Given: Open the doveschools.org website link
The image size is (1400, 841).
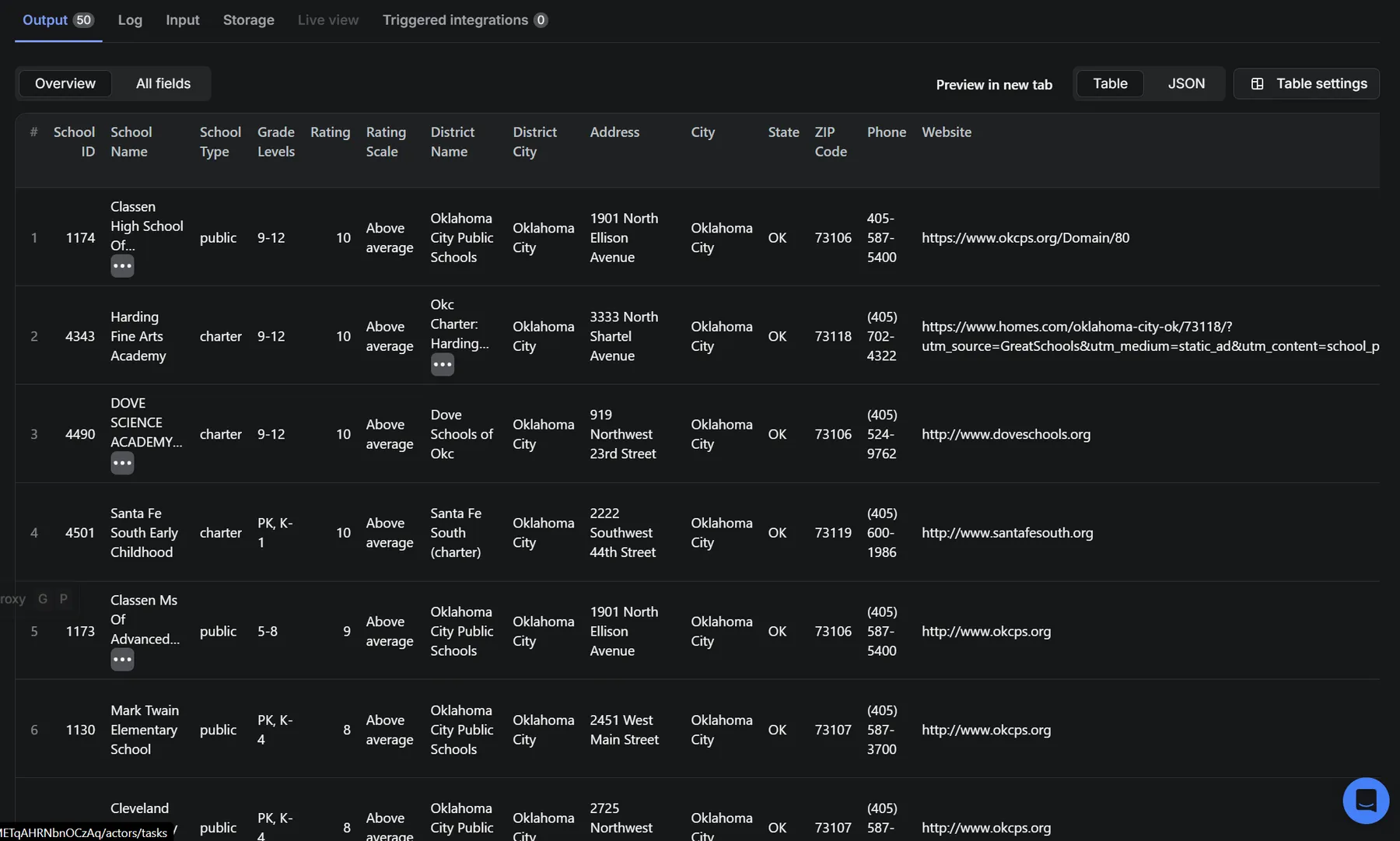Looking at the screenshot, I should coord(1006,434).
